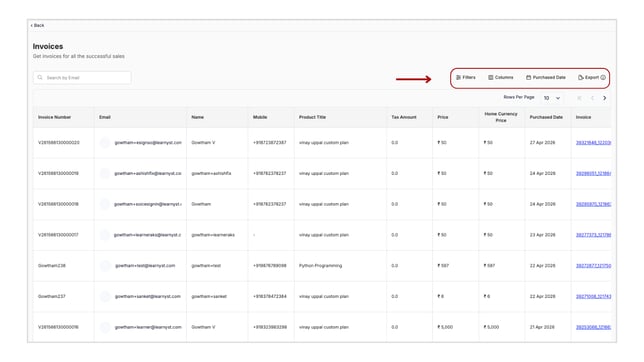Screen dimensions: 644x362
Task: Click the avatar beside gowtham+learner@learnyst.com
Action: pos(105,327)
